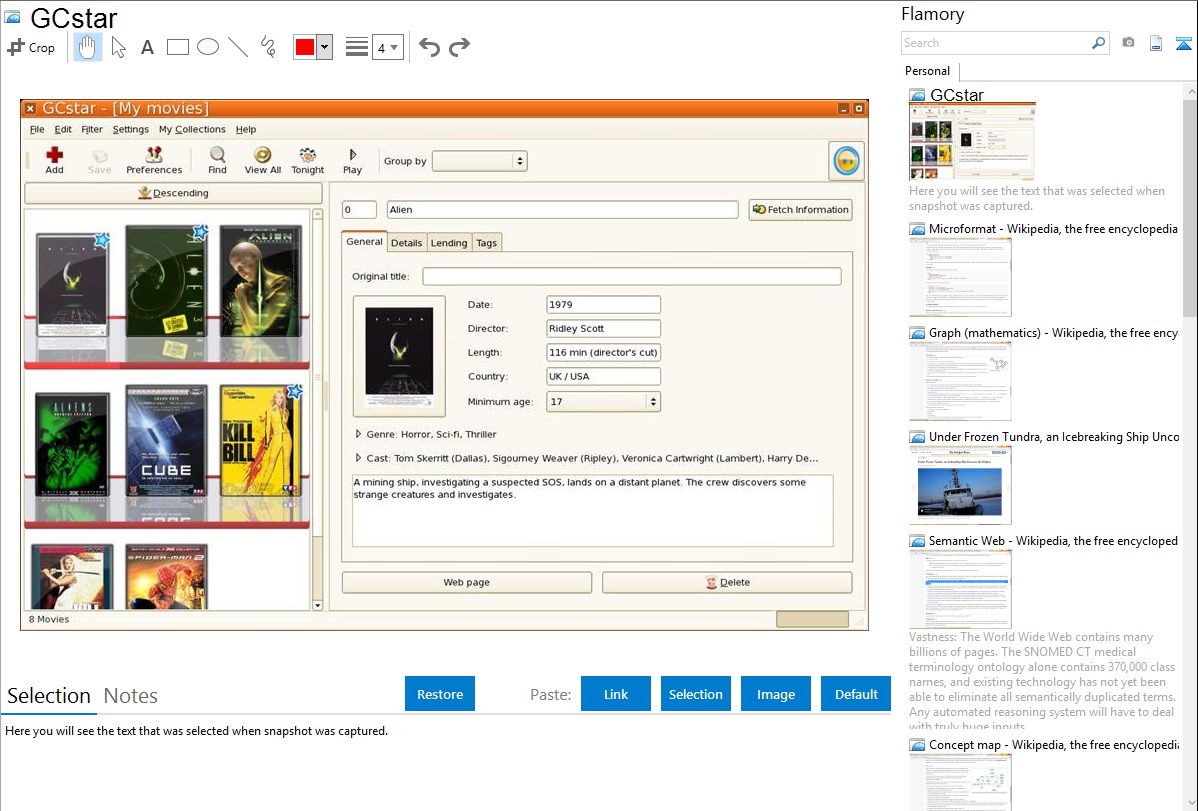Open the Group by dropdown
1198x811 pixels.
click(480, 161)
